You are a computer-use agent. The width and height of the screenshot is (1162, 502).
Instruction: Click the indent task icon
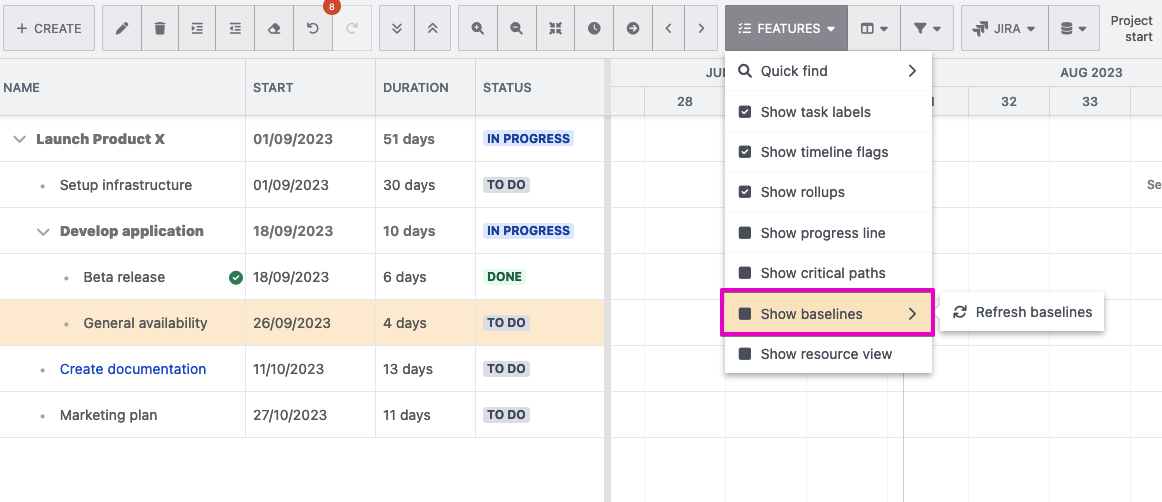[197, 29]
